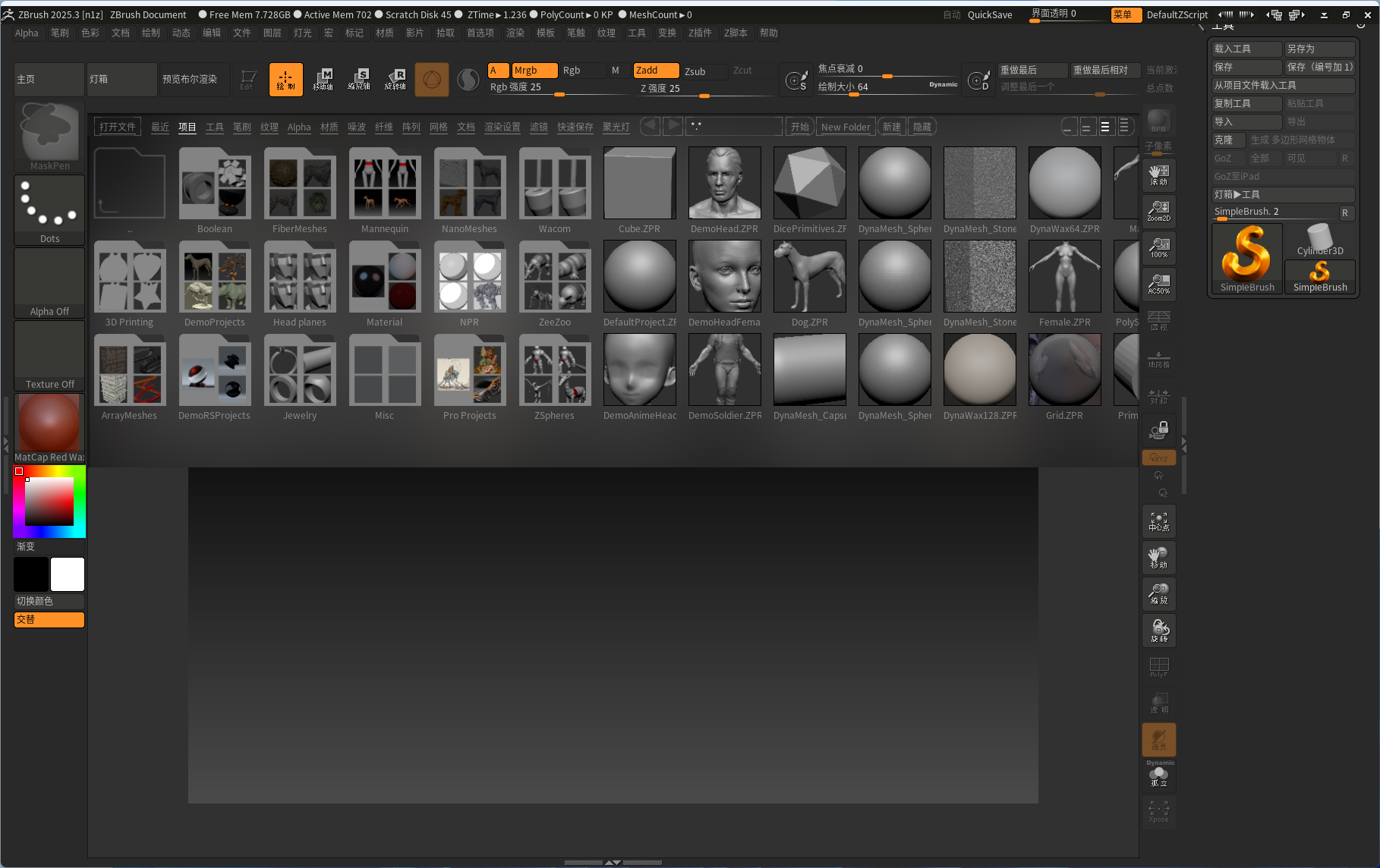Toggle the M material mode

click(616, 71)
